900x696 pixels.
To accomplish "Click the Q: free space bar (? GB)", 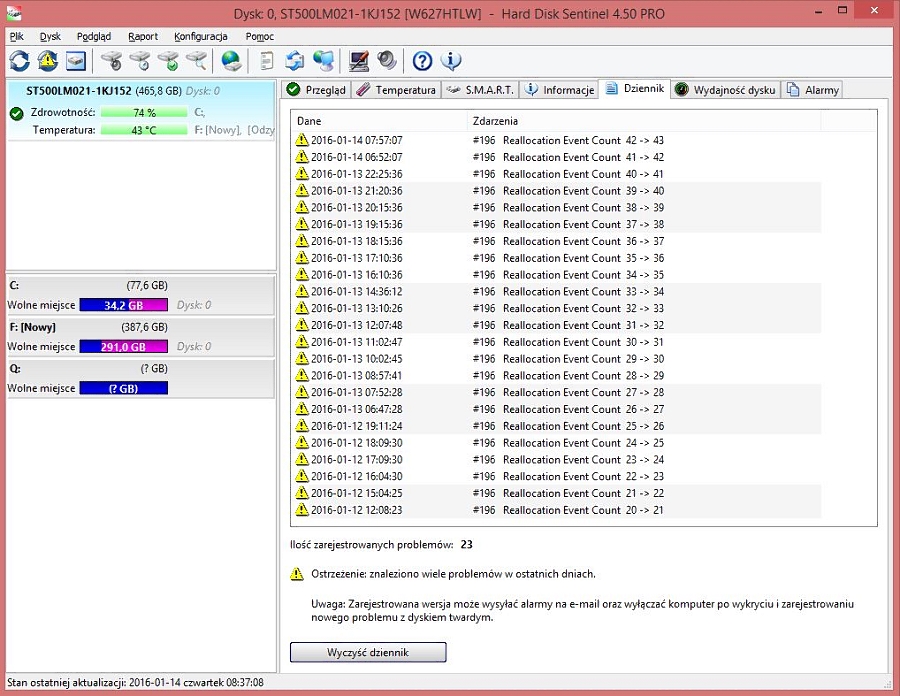I will point(123,388).
